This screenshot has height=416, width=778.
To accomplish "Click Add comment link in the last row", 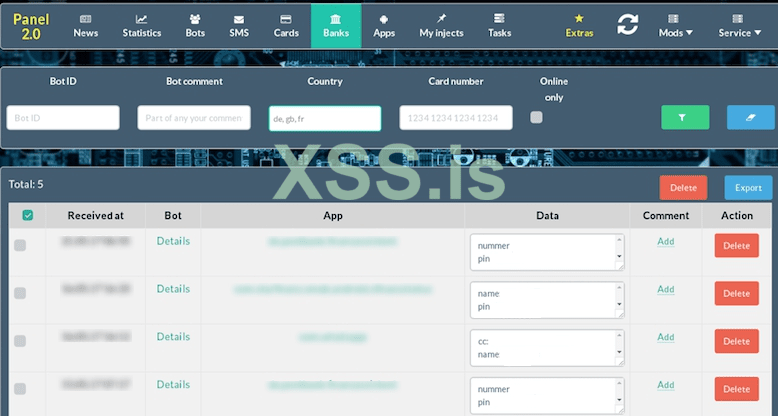I will tap(665, 385).
